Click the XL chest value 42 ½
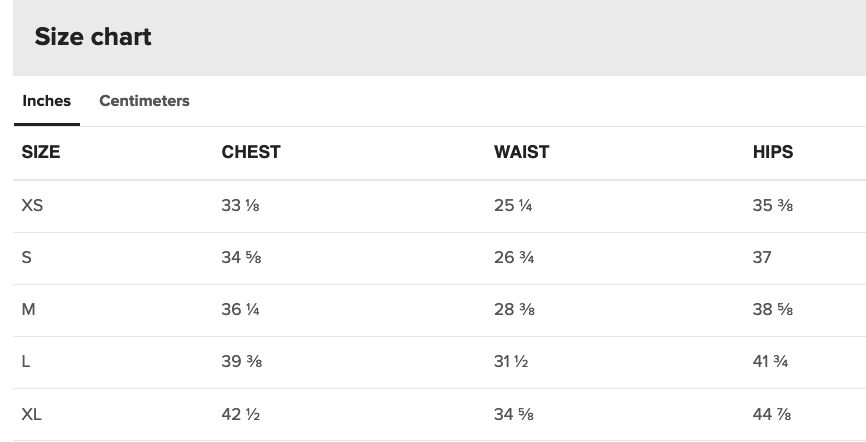This screenshot has height=442, width=866. (241, 414)
